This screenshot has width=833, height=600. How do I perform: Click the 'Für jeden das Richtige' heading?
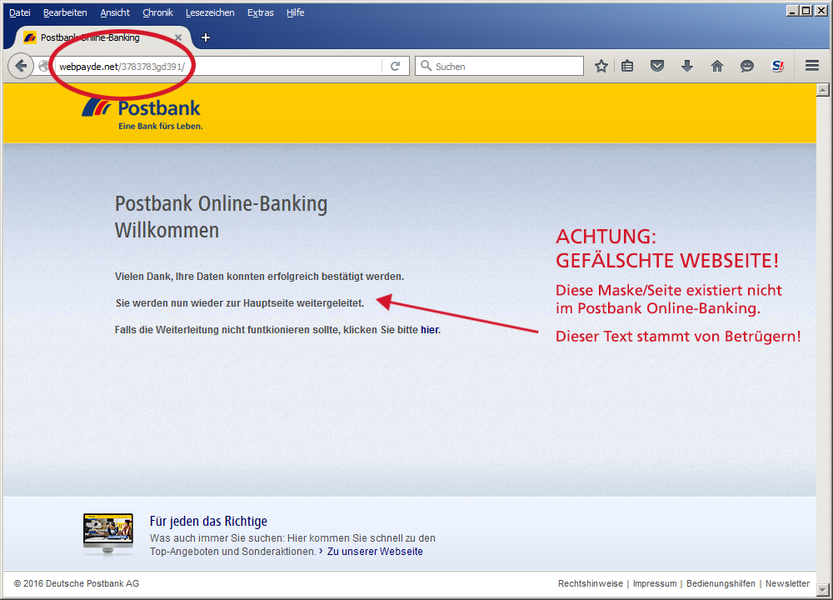pos(208,521)
